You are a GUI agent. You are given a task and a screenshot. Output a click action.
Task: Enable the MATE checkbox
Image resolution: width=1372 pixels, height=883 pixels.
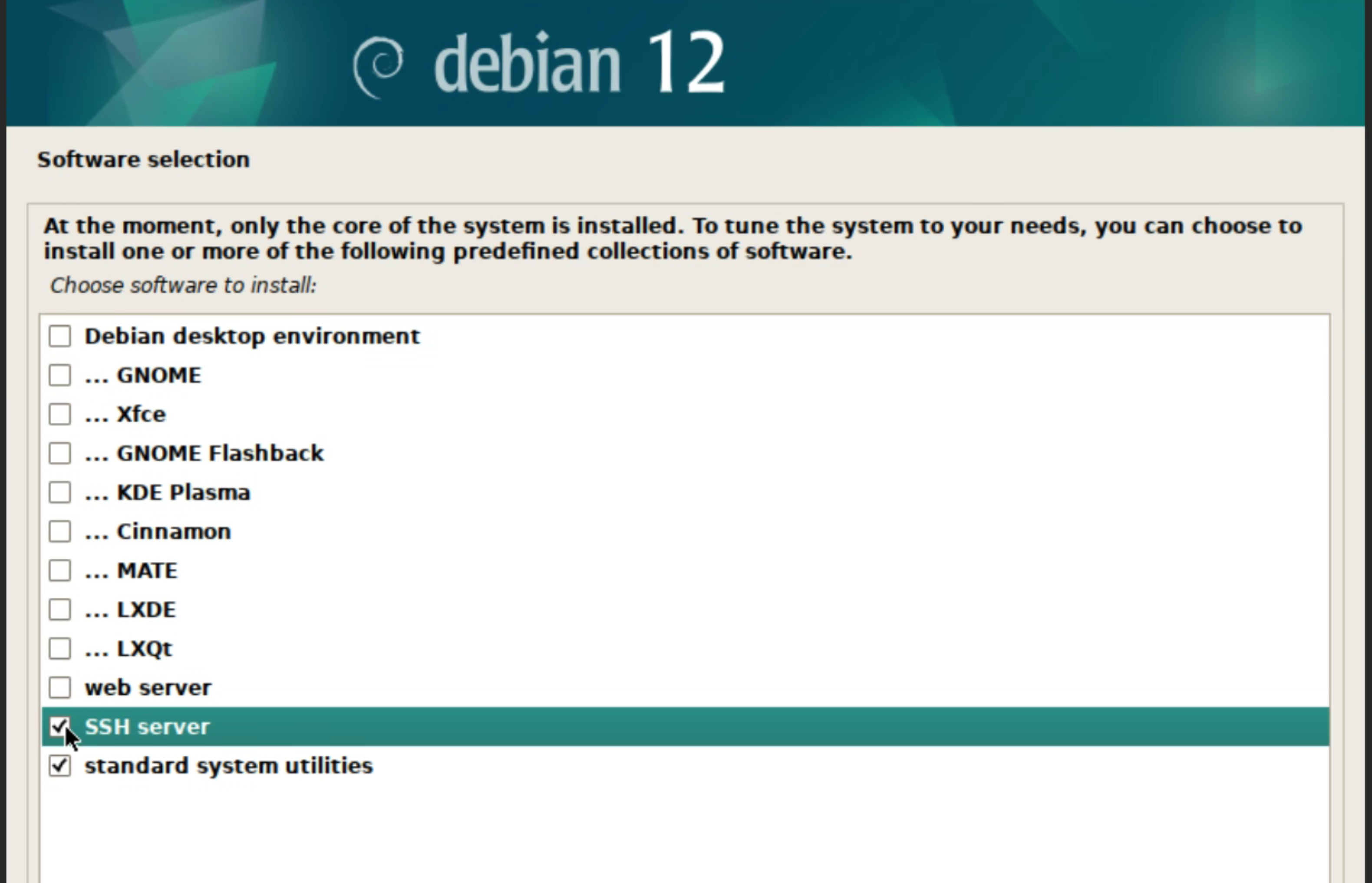coord(59,570)
